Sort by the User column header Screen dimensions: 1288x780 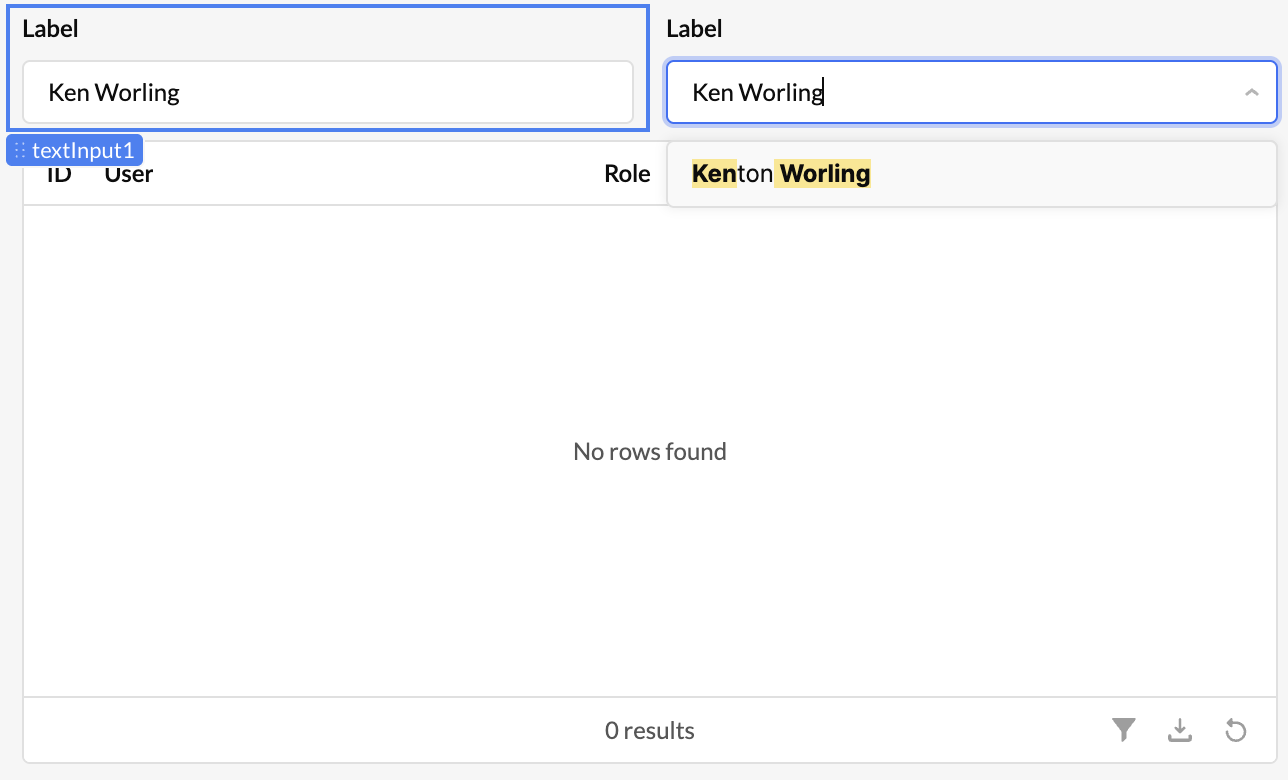coord(129,174)
